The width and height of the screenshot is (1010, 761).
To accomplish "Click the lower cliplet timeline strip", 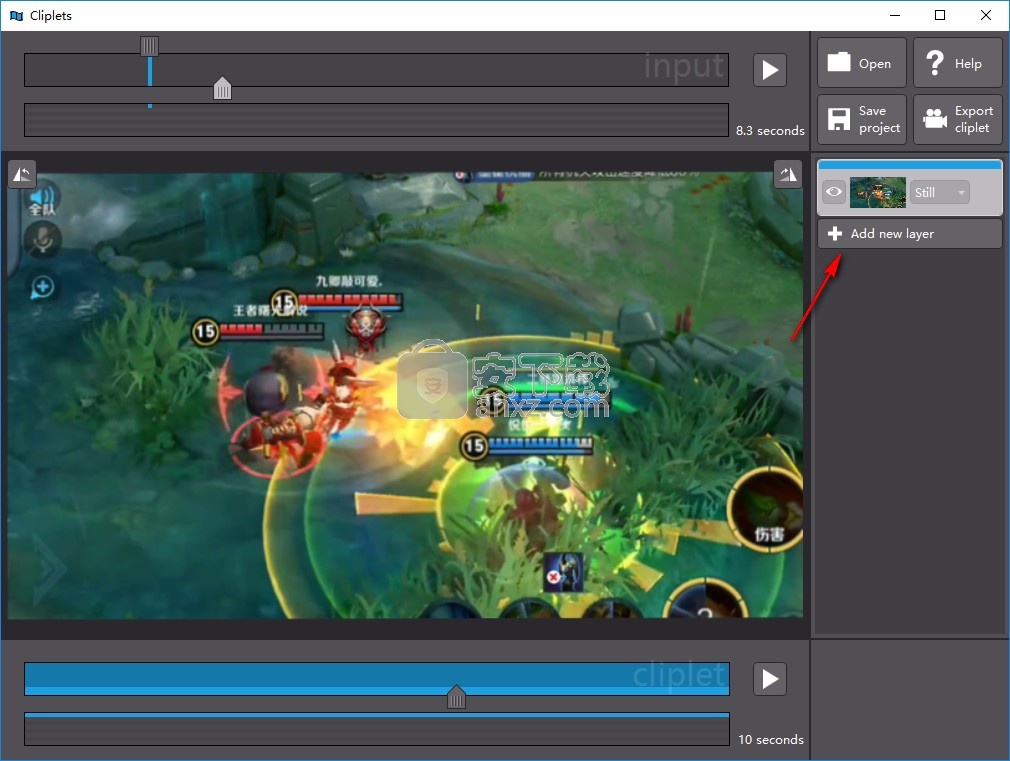I will tap(377, 729).
